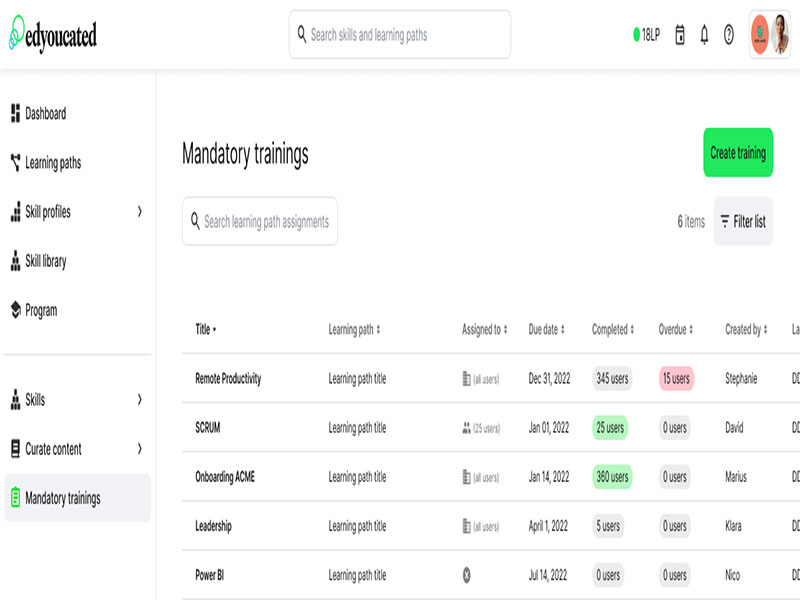
Task: Focus the Search skills and learning paths field
Action: [400, 35]
